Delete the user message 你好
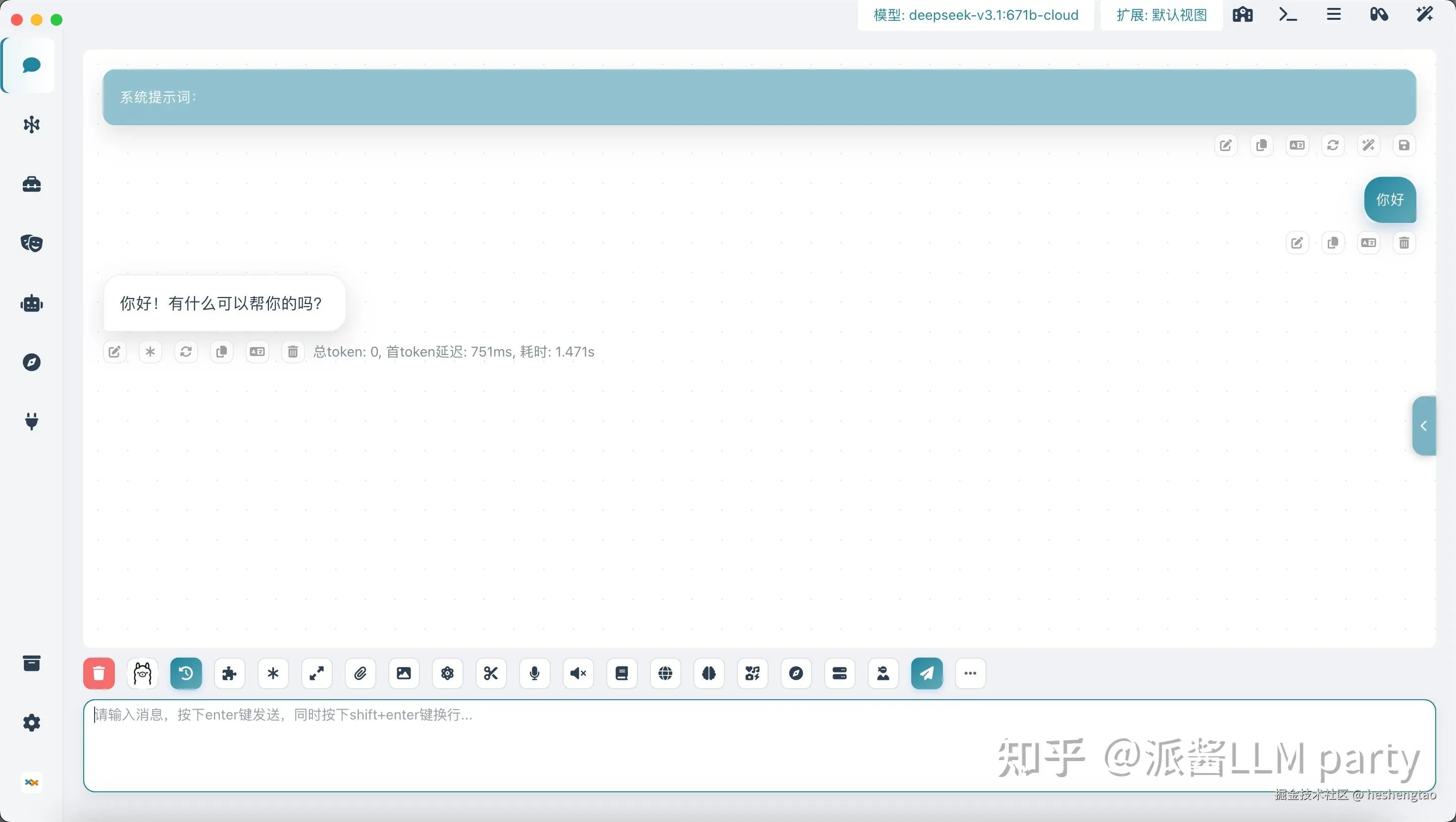 point(1404,243)
